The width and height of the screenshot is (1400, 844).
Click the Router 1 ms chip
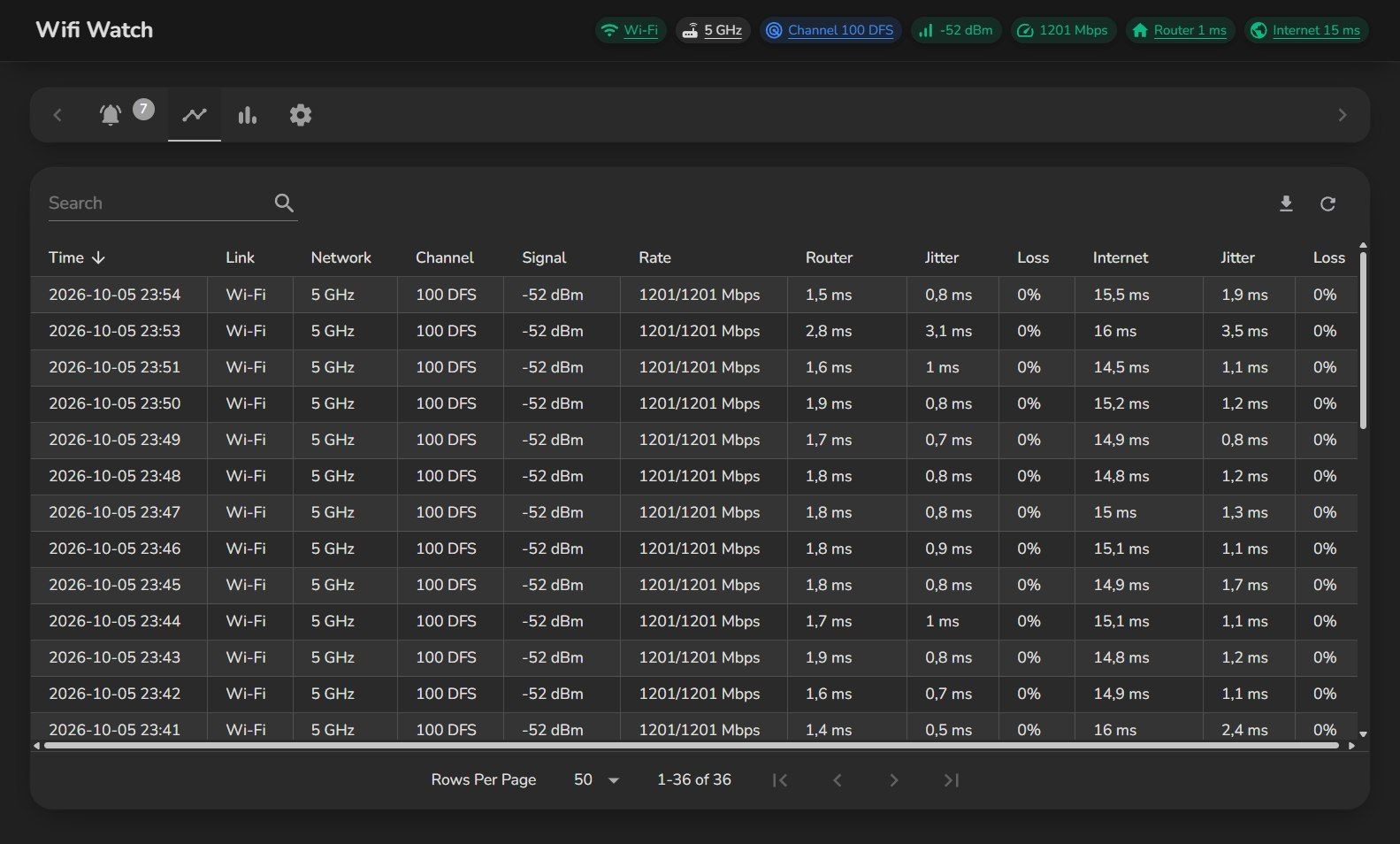pyautogui.click(x=1180, y=30)
